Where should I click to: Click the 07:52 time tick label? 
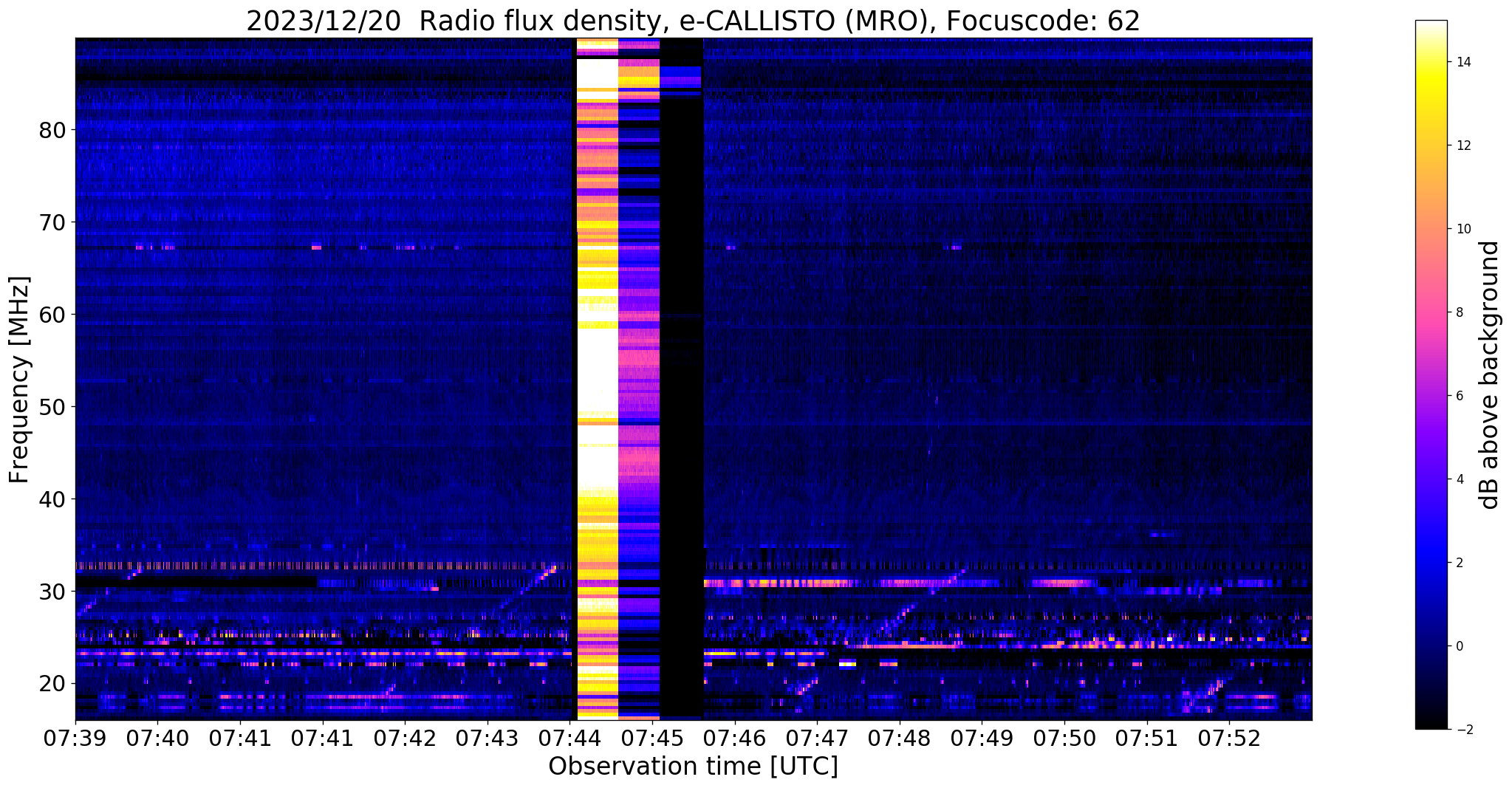click(1229, 738)
